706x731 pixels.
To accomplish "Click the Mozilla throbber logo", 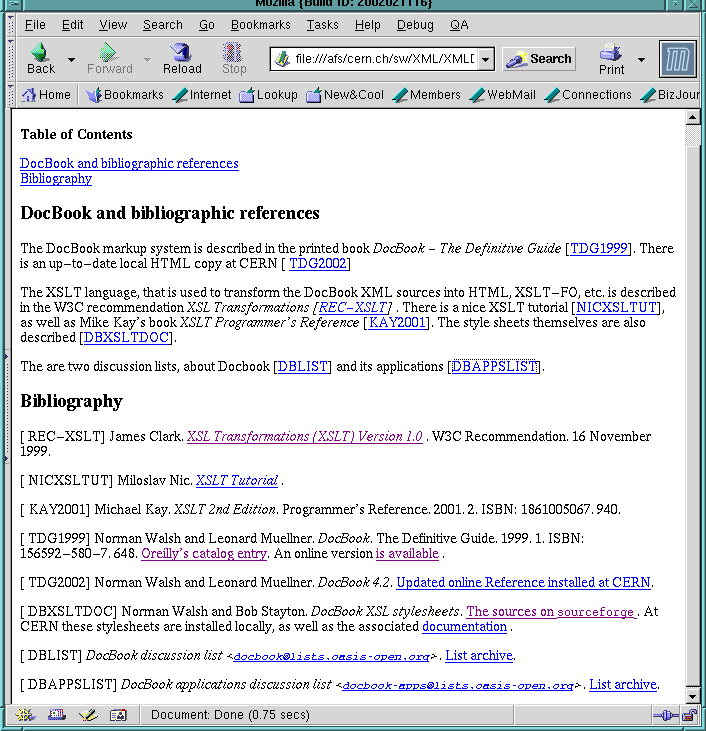I will (x=678, y=59).
